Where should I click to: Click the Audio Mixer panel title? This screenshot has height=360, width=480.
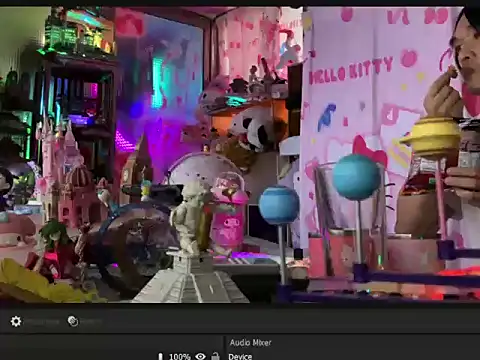250,342
